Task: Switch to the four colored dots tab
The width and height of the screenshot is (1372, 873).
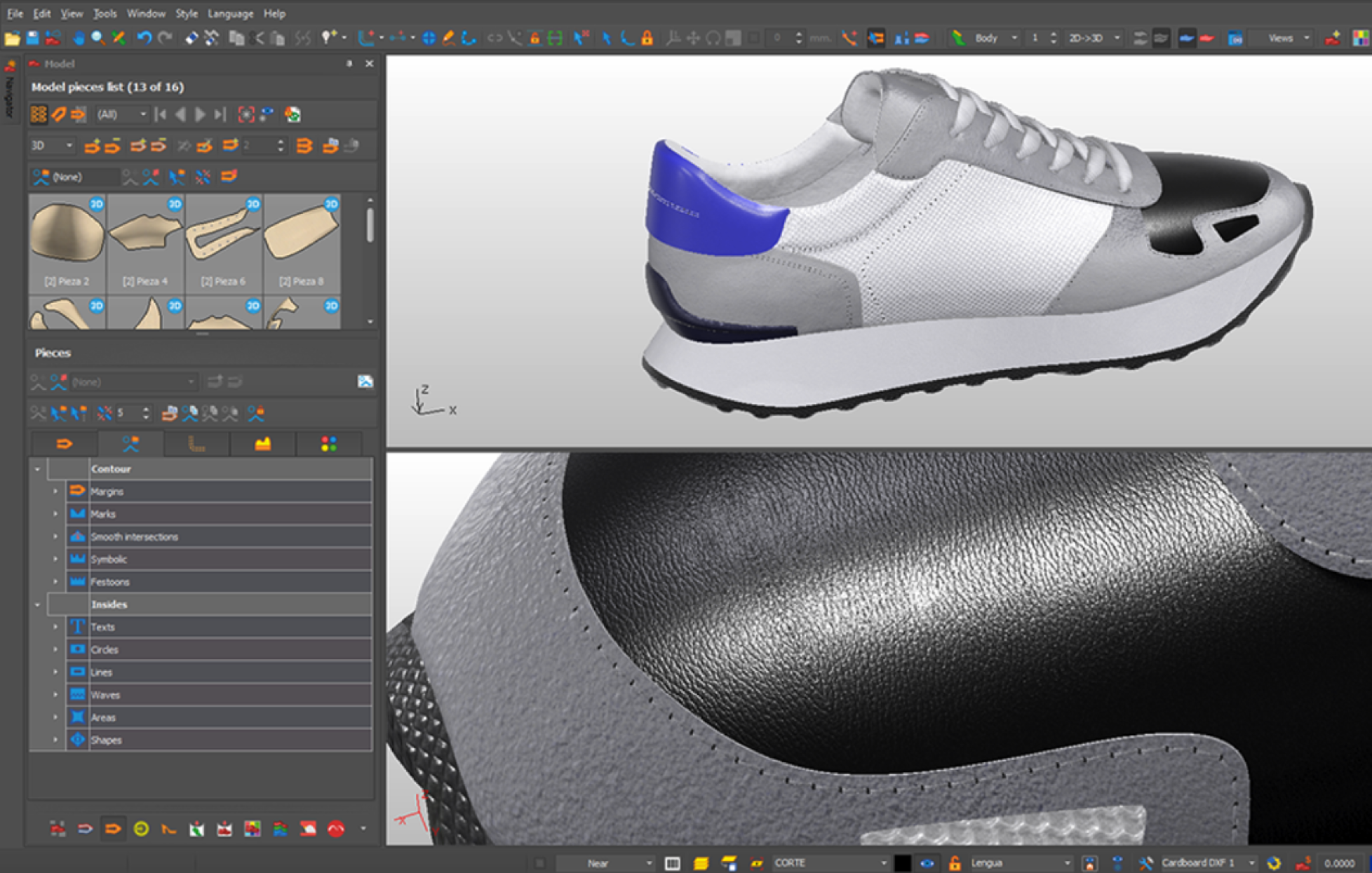Action: [328, 444]
